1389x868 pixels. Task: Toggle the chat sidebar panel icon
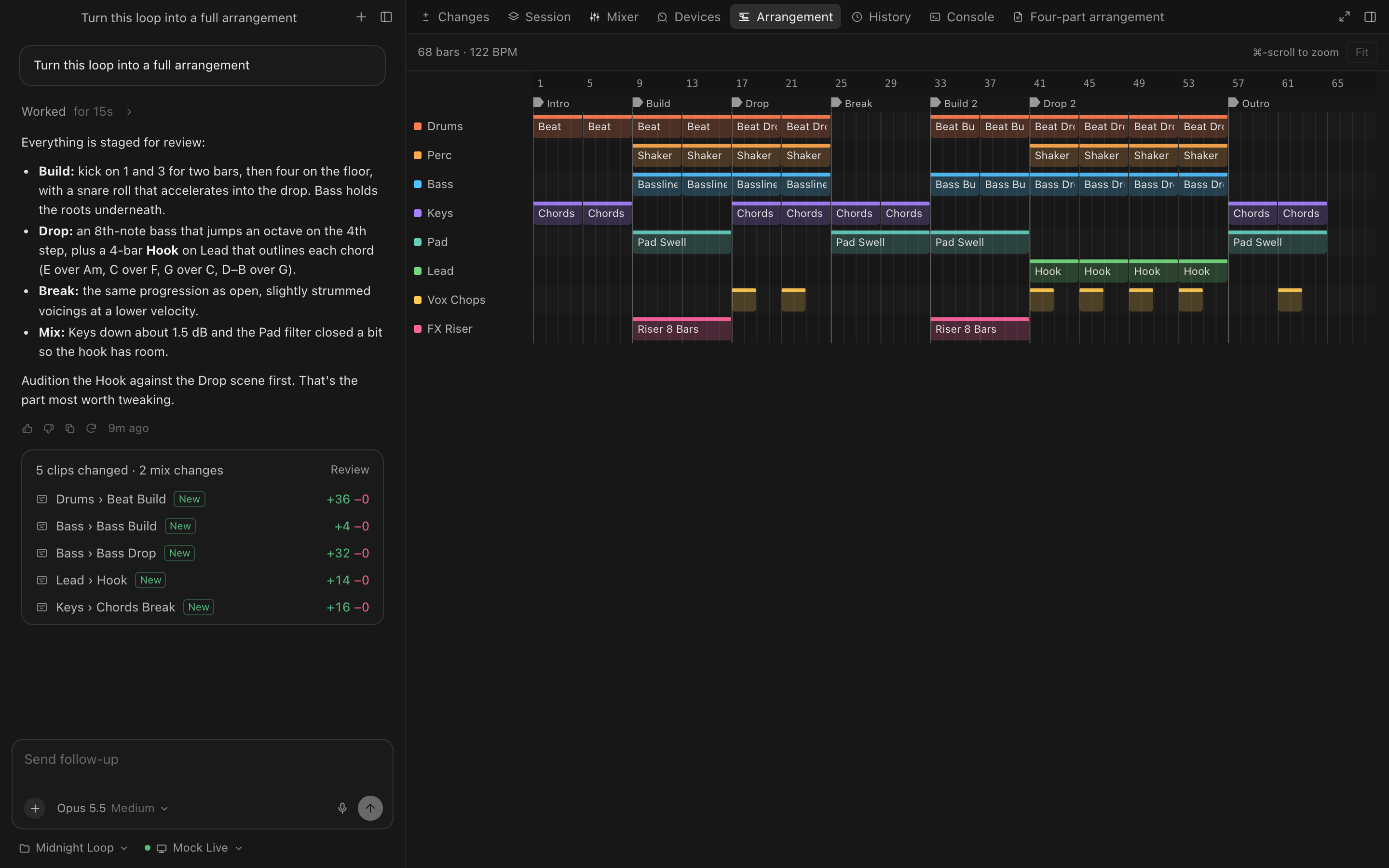386,17
